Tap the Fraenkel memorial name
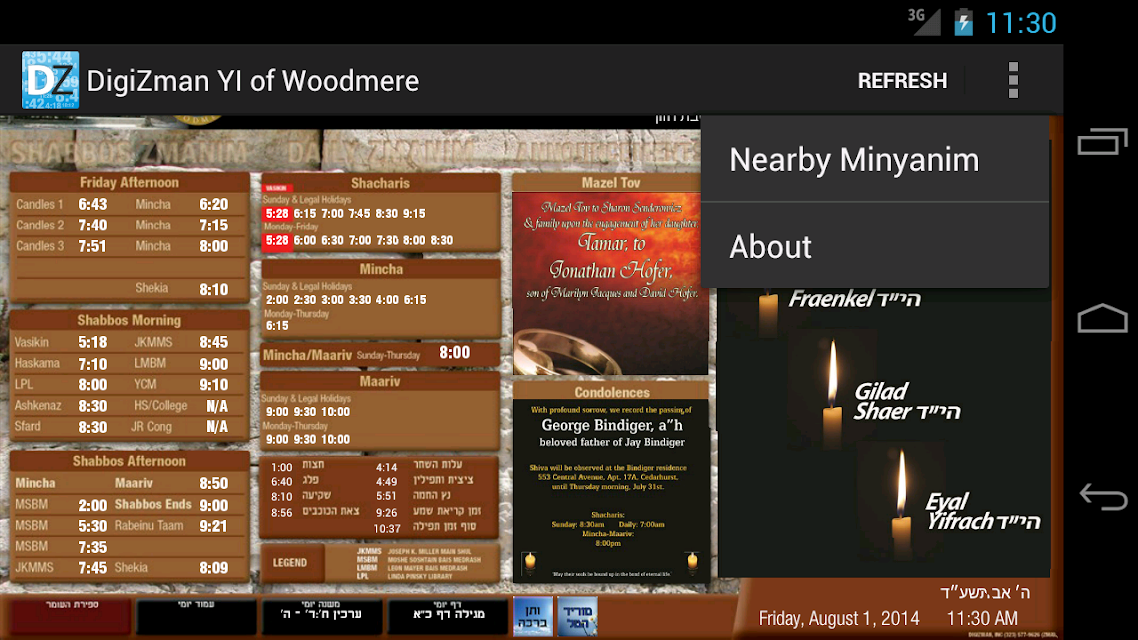The height and width of the screenshot is (640, 1138). point(855,299)
